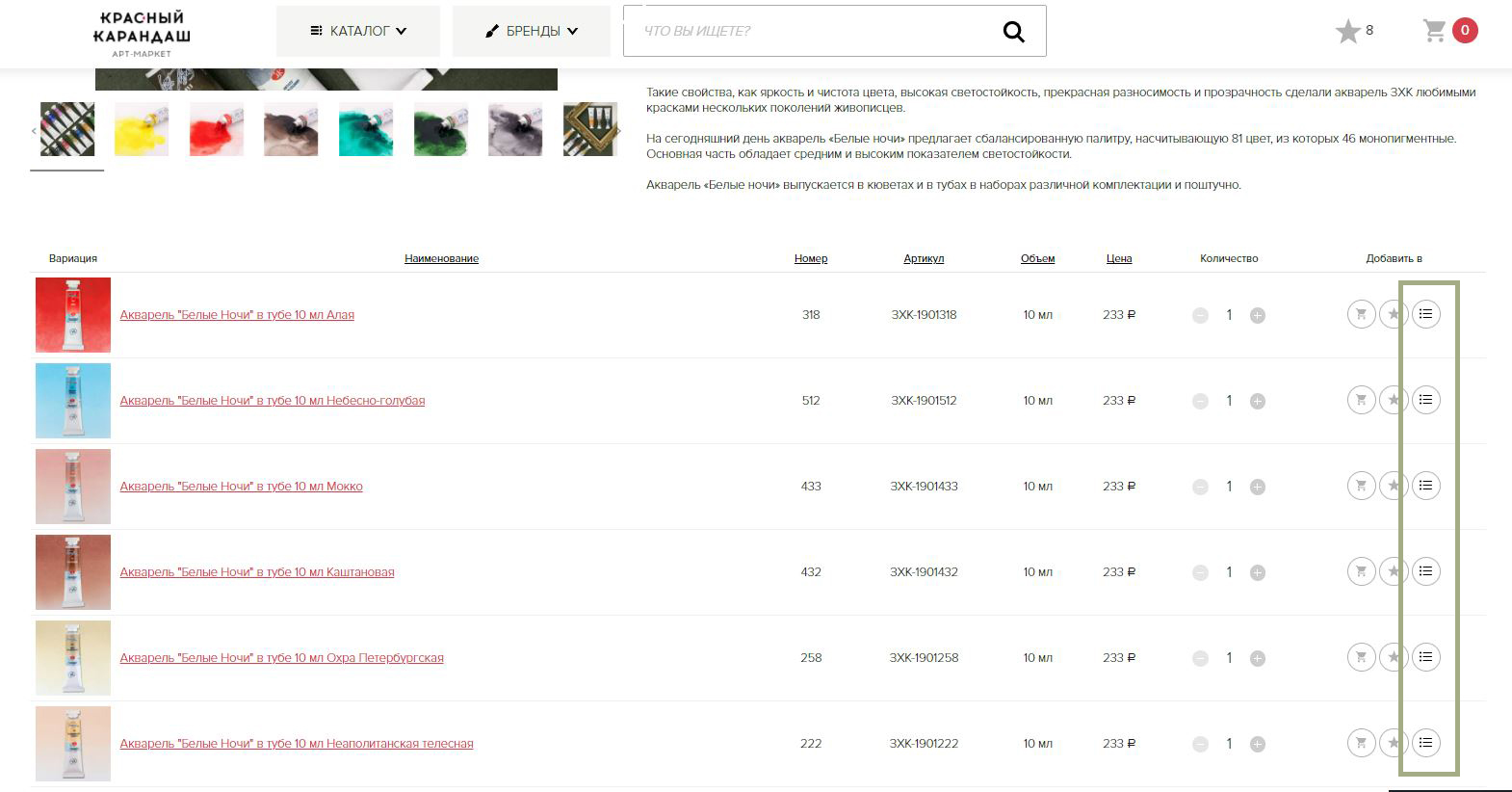This screenshot has width=1512, height=792.
Task: Open the Каштановая tube product image
Action: (73, 572)
